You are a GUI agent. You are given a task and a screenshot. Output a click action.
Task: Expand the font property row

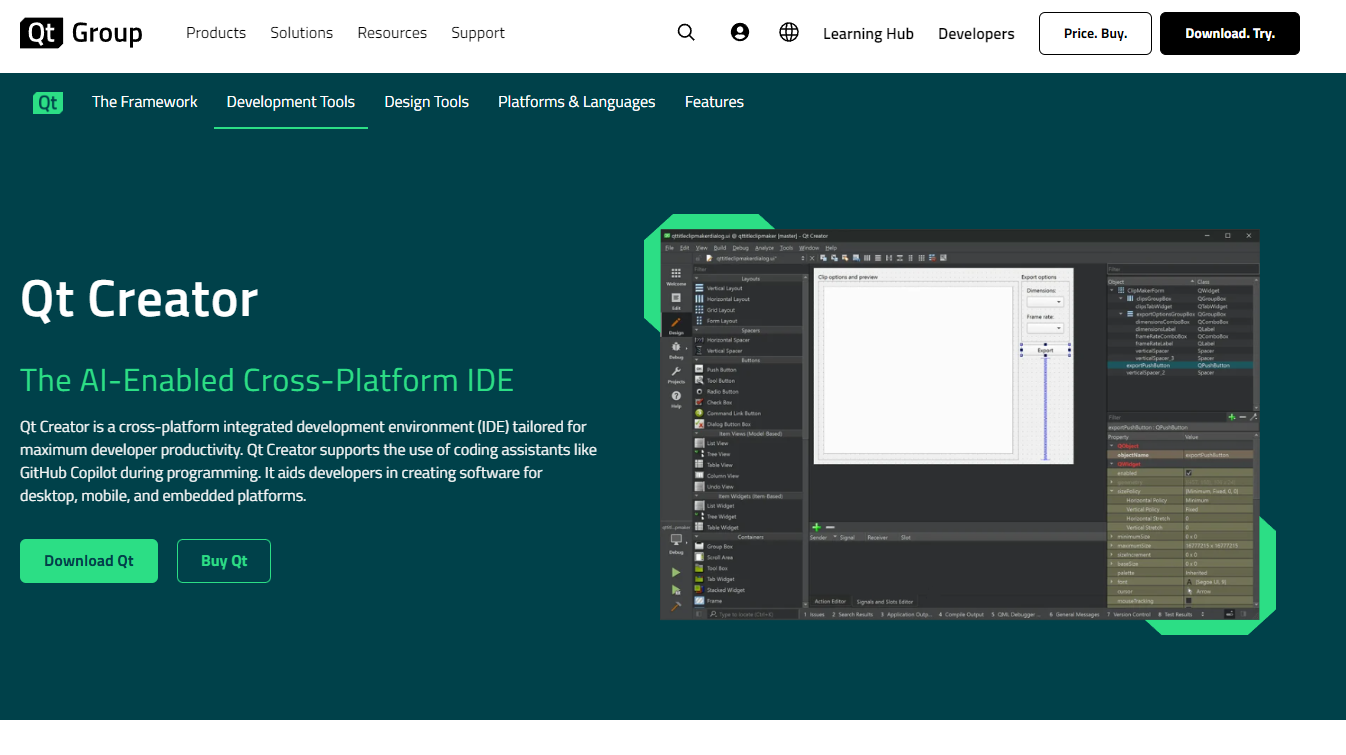[x=1111, y=582]
